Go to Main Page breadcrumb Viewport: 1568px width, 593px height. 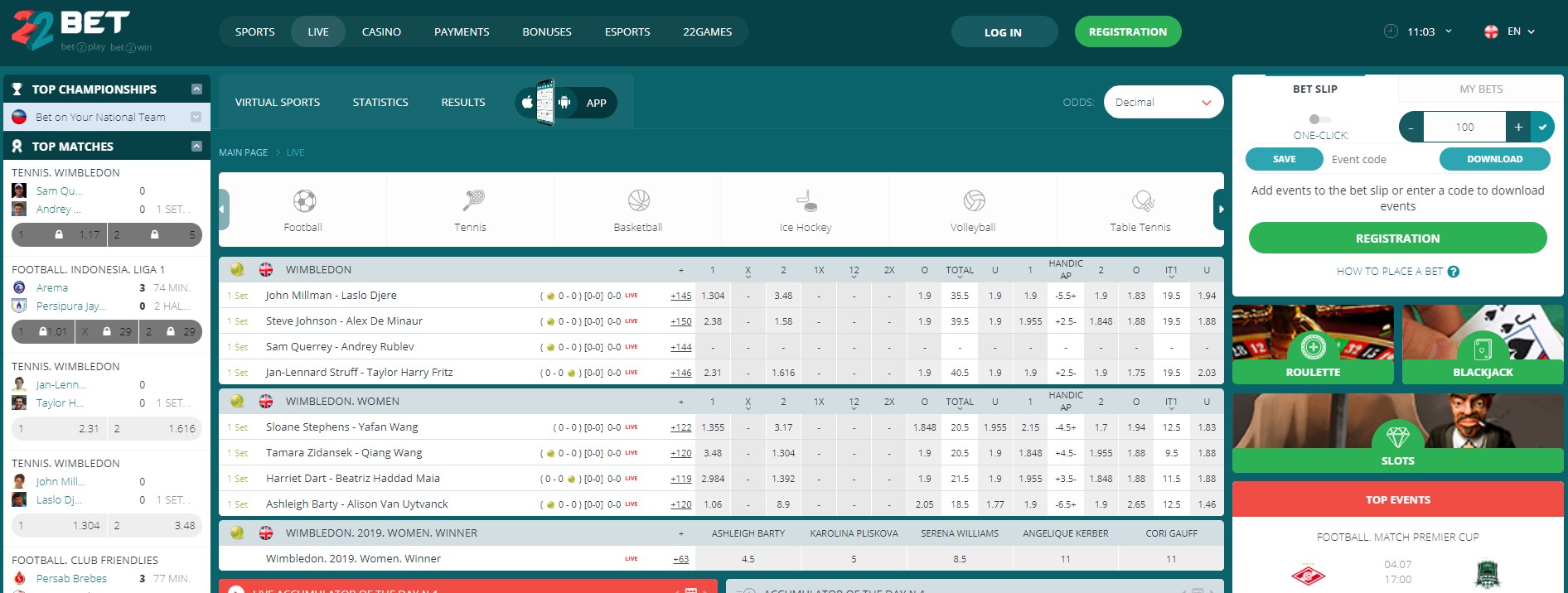click(243, 152)
